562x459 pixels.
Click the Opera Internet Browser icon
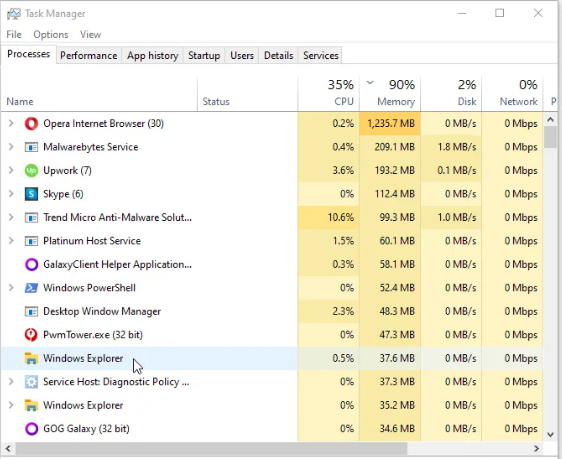pyautogui.click(x=31, y=124)
